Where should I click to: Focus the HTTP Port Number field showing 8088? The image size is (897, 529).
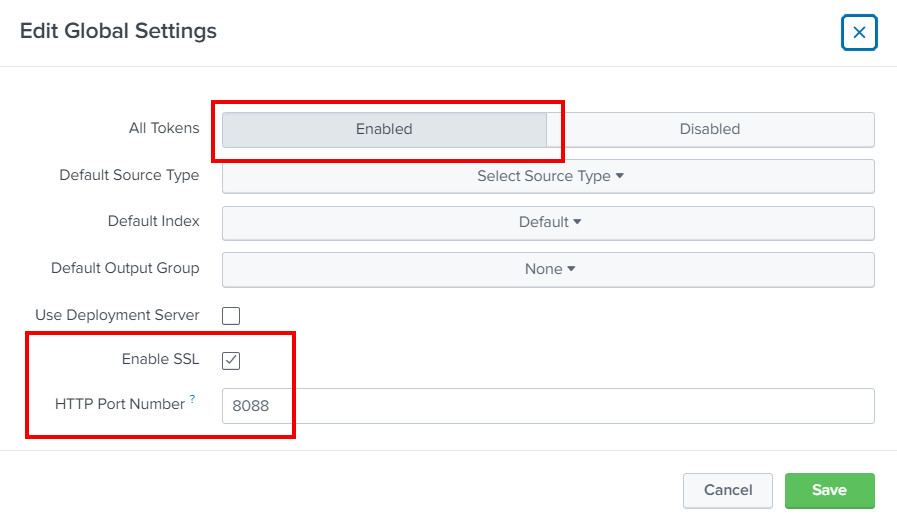pyautogui.click(x=548, y=406)
